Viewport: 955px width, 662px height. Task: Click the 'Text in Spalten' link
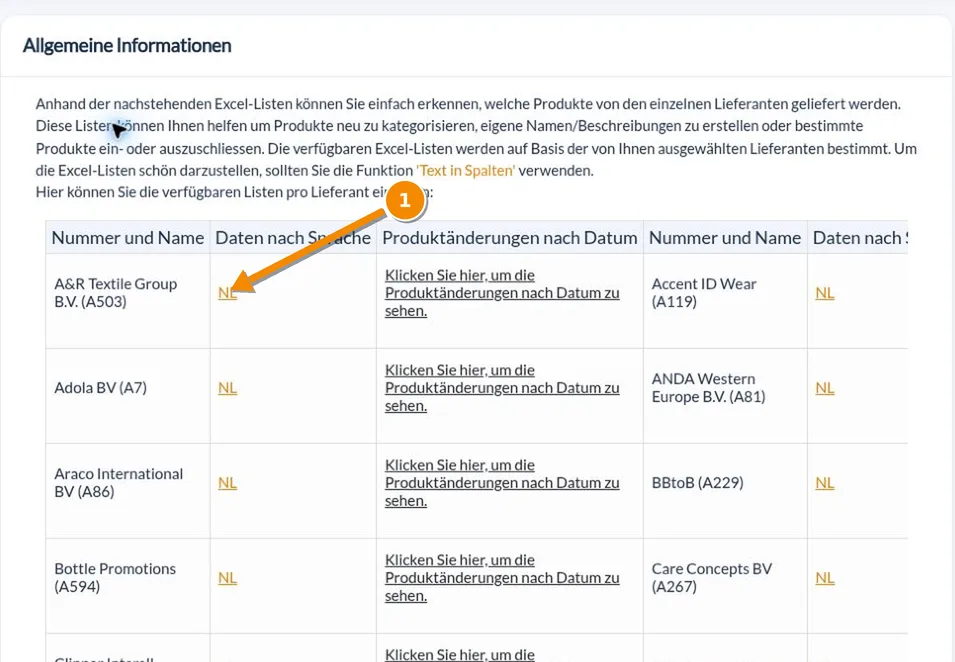click(465, 171)
